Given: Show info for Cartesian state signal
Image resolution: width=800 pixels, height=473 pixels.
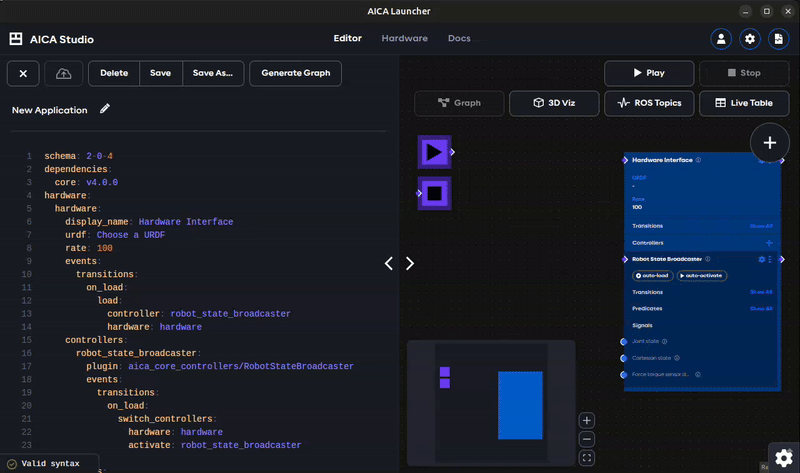Looking at the screenshot, I should click(677, 358).
